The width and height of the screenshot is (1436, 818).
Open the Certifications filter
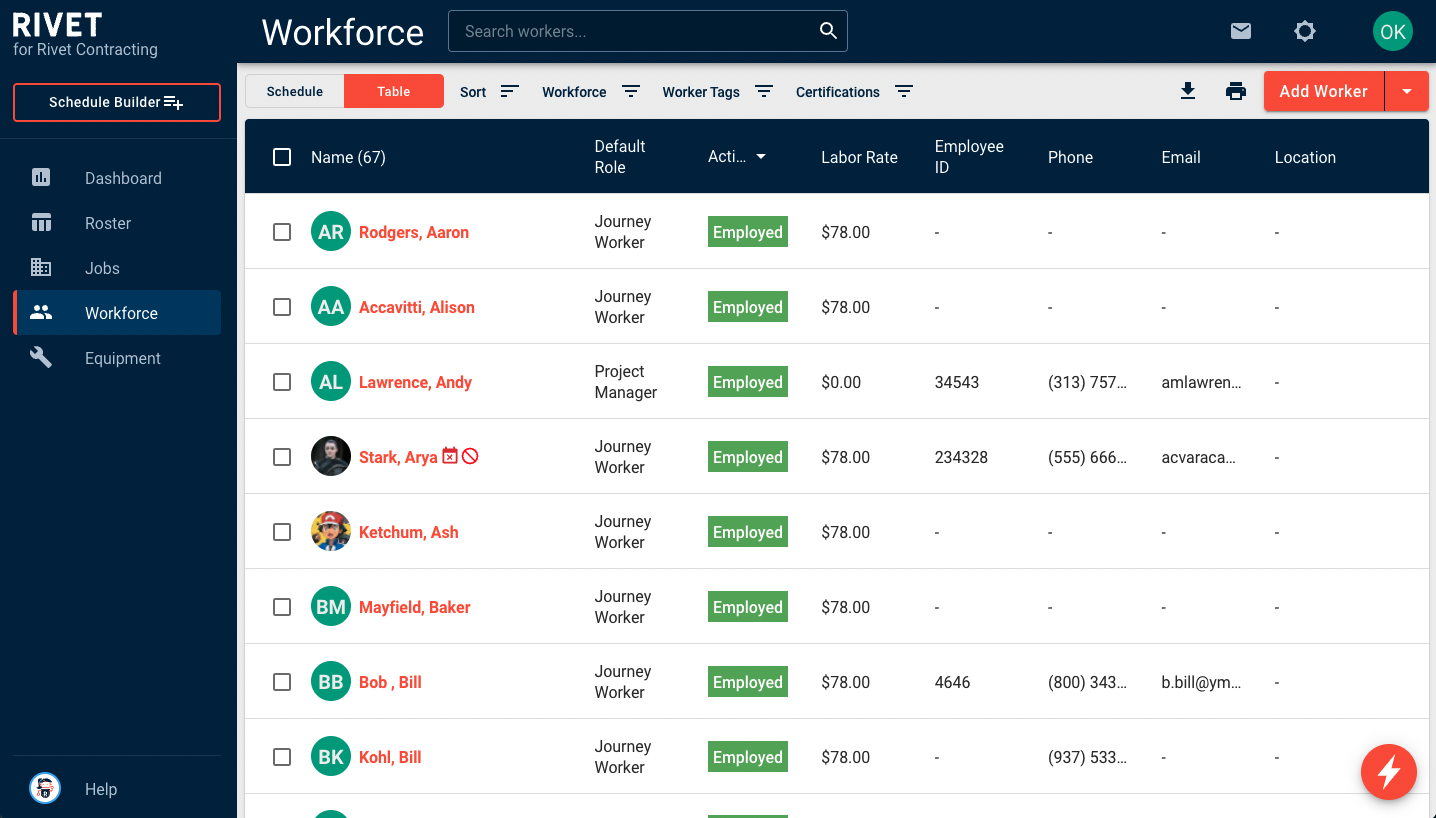pyautogui.click(x=855, y=91)
